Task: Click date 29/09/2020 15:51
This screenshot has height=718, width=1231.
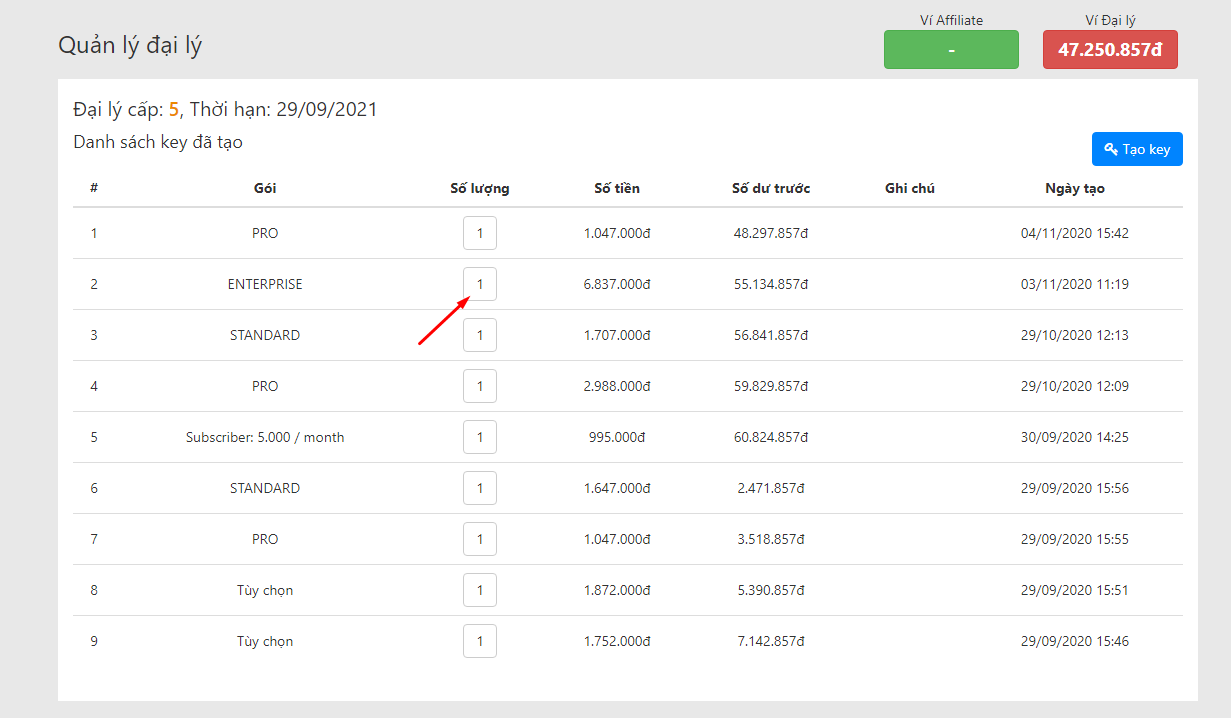Action: pyautogui.click(x=1075, y=590)
